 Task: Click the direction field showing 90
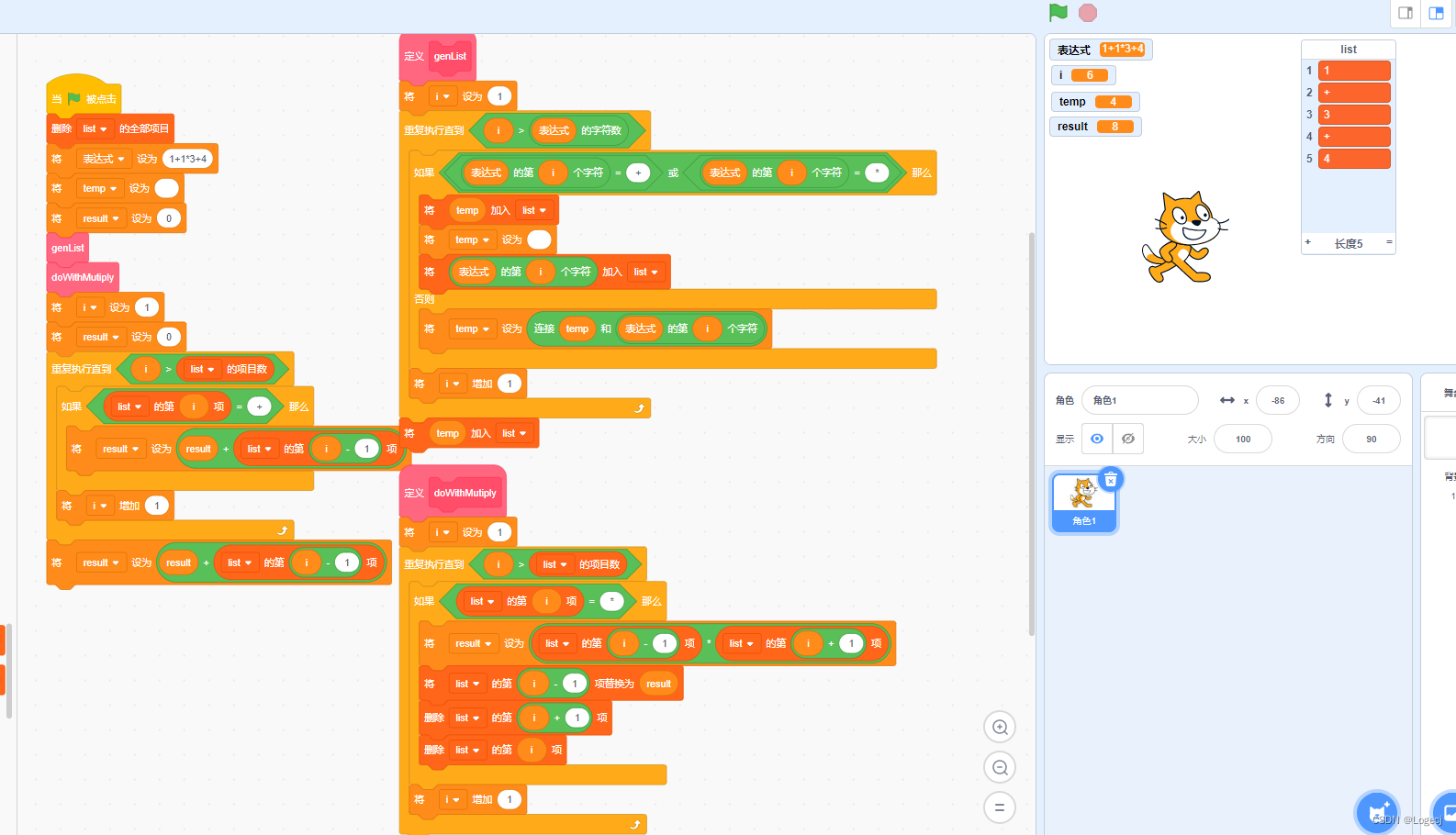click(x=1372, y=439)
